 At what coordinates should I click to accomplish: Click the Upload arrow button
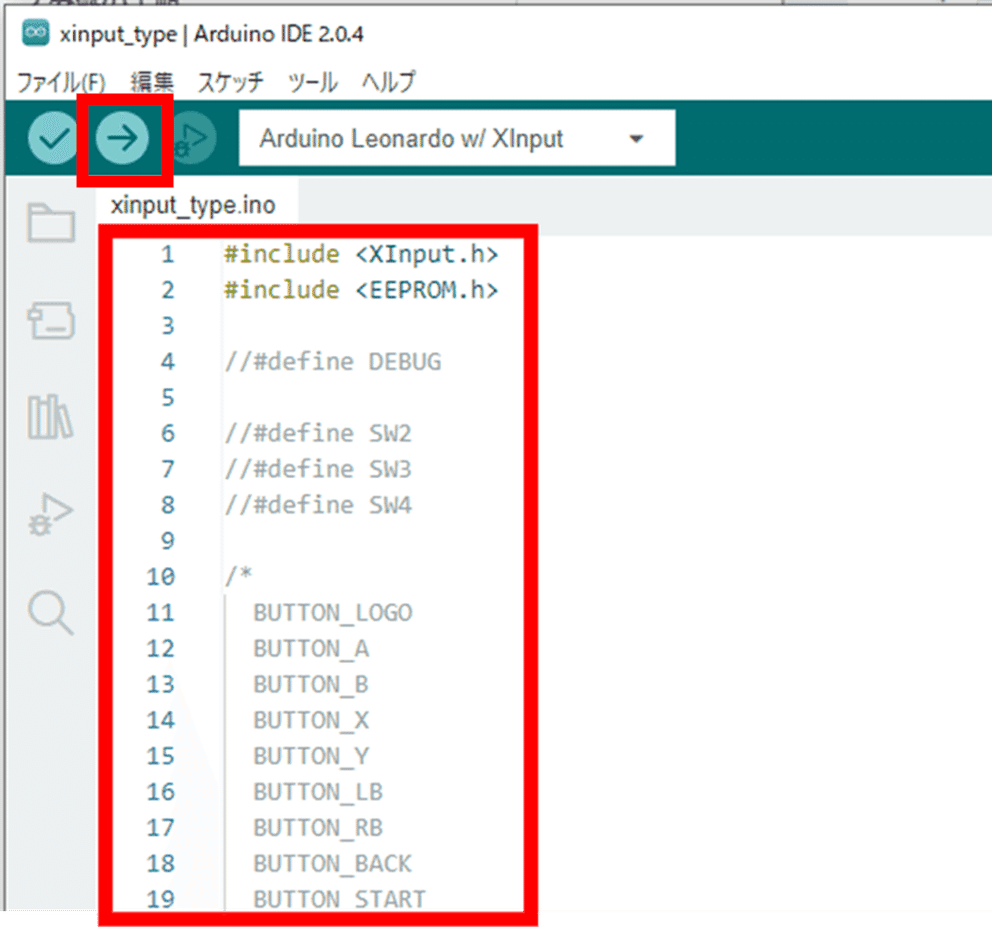coord(122,138)
